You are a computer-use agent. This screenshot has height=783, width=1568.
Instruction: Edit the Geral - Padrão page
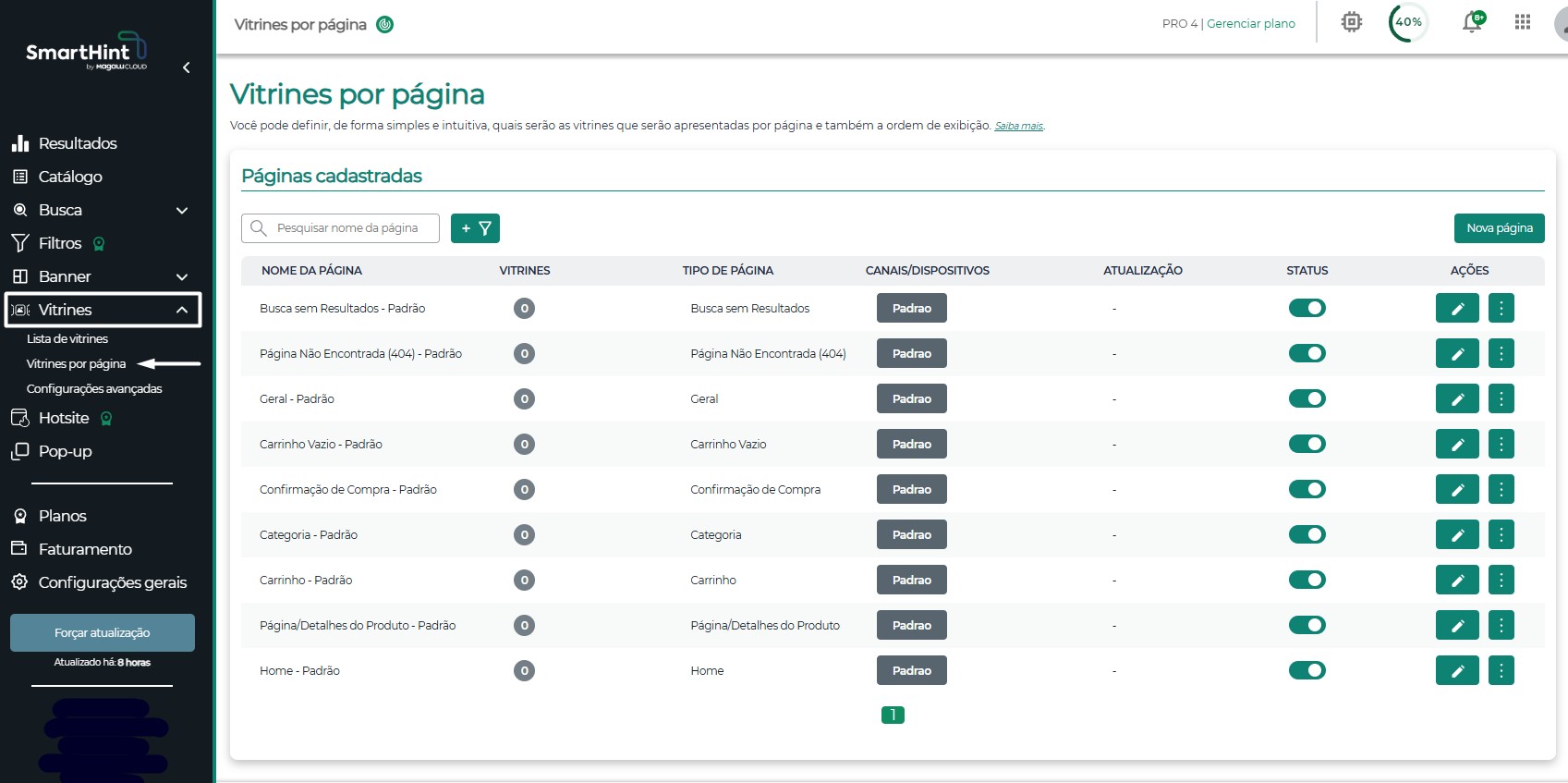click(1457, 399)
